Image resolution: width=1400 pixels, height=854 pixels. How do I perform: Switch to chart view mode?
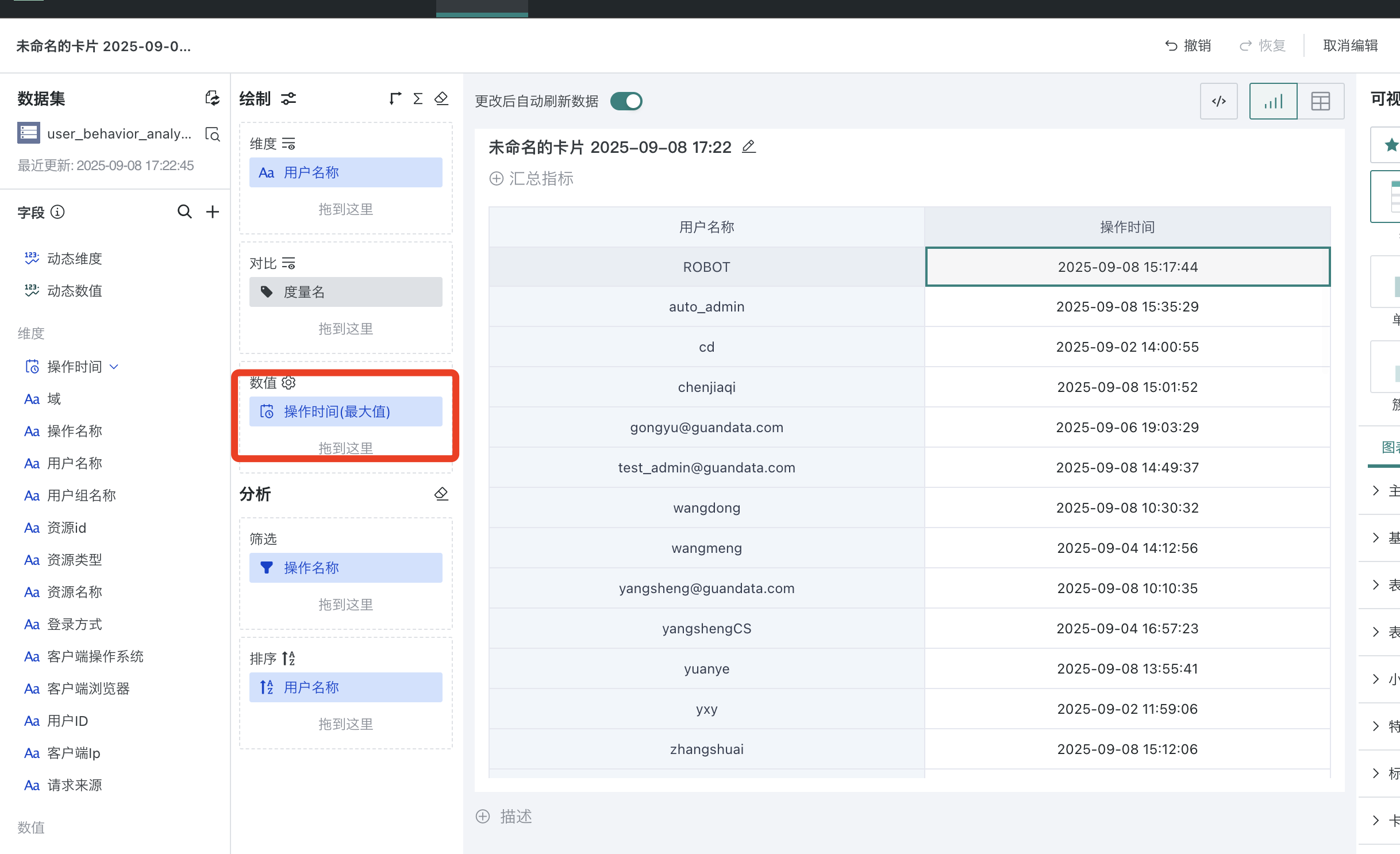(x=1273, y=101)
